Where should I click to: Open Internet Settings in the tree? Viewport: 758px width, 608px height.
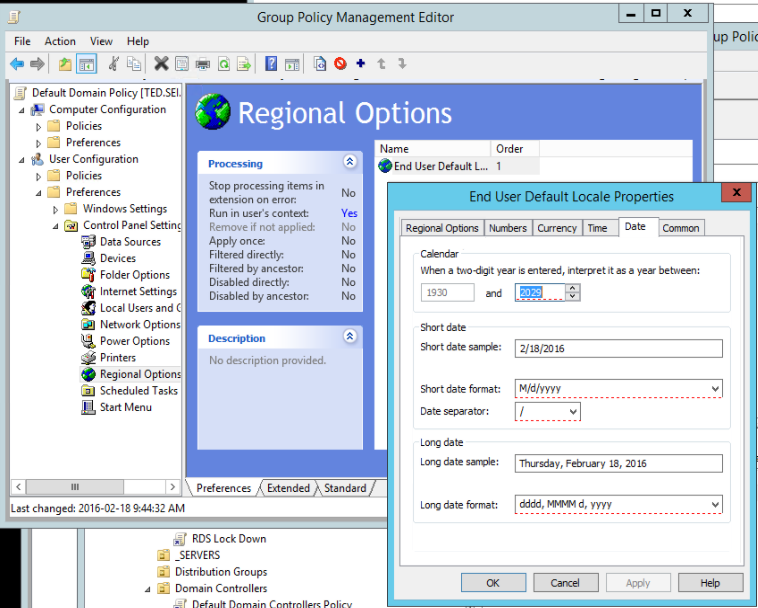click(138, 291)
